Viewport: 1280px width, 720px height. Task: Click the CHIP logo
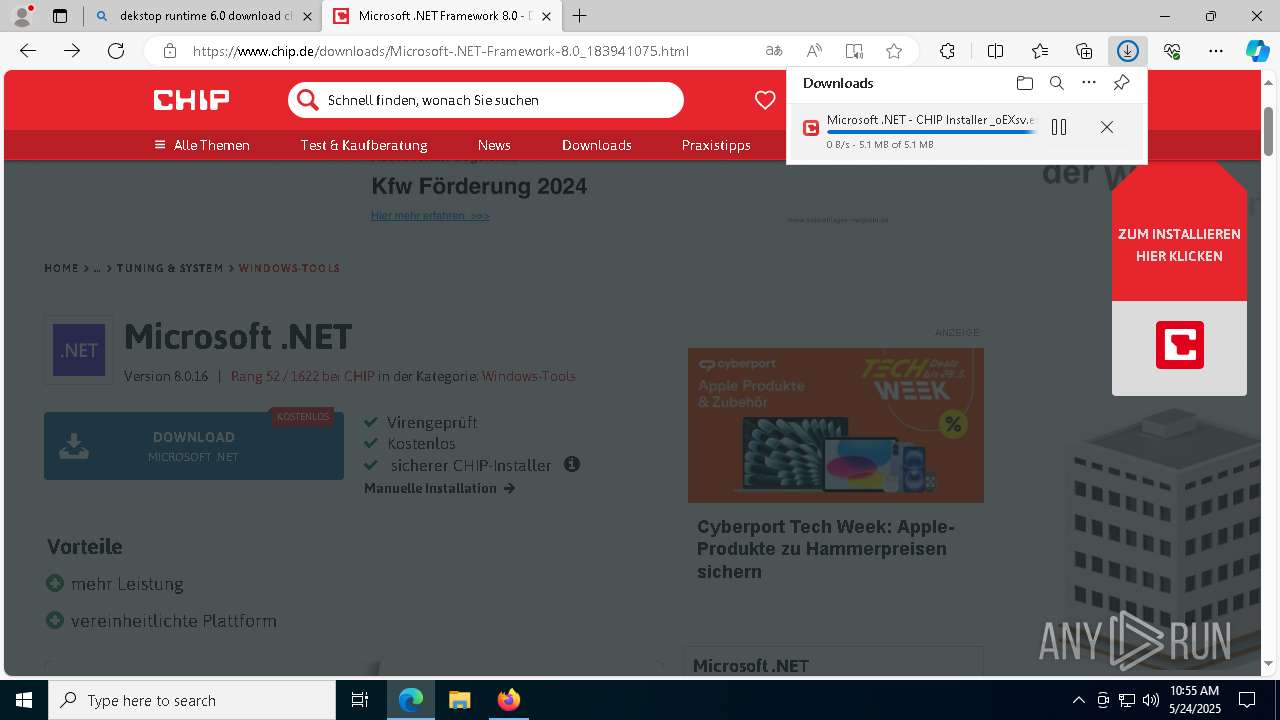tap(191, 100)
